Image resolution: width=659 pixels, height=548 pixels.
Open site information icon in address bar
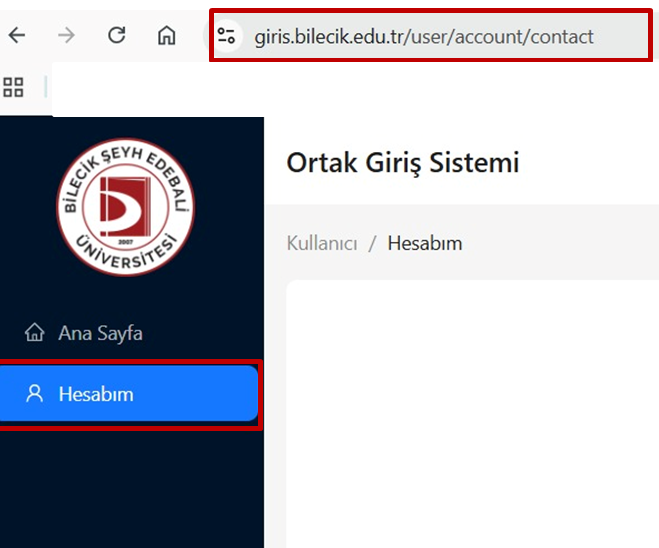(228, 37)
